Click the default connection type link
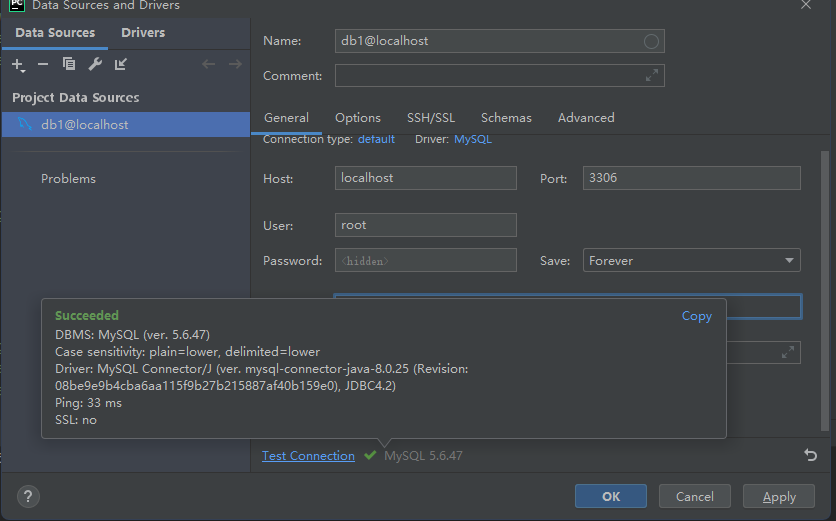This screenshot has width=836, height=521. (x=376, y=139)
